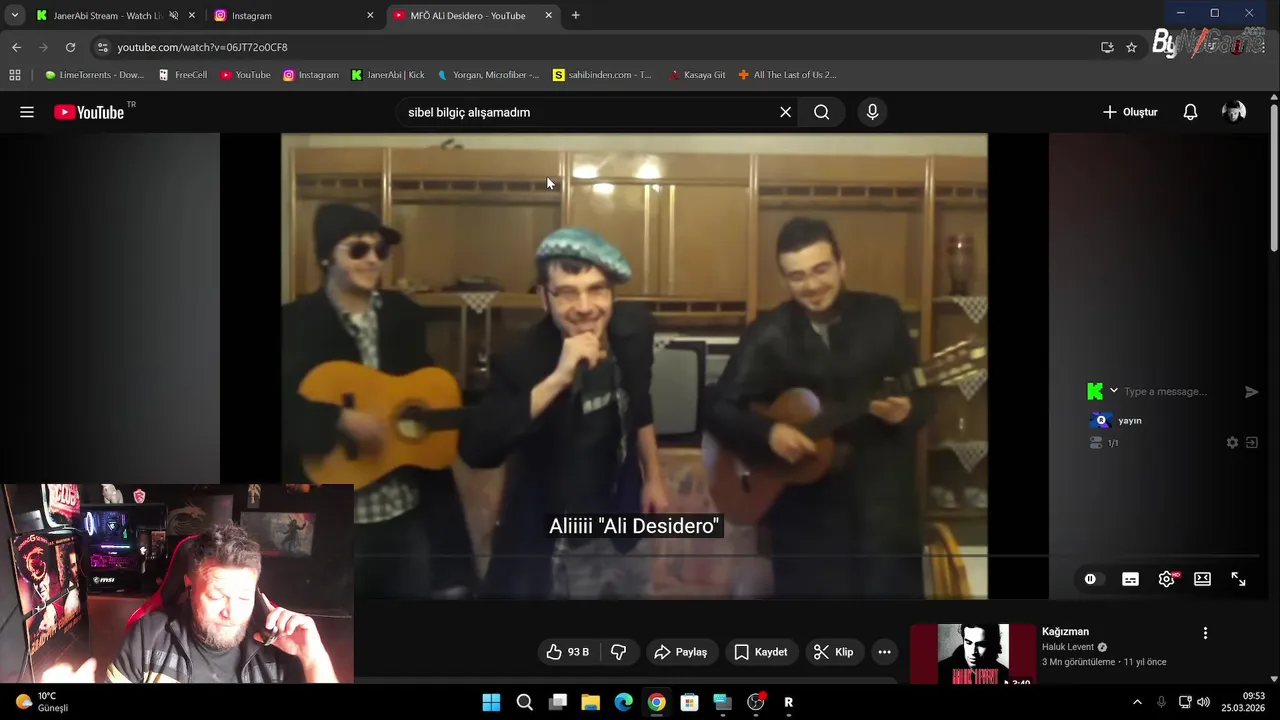Run search with the magnifier button
Image resolution: width=1280 pixels, height=720 pixels.
pos(821,112)
